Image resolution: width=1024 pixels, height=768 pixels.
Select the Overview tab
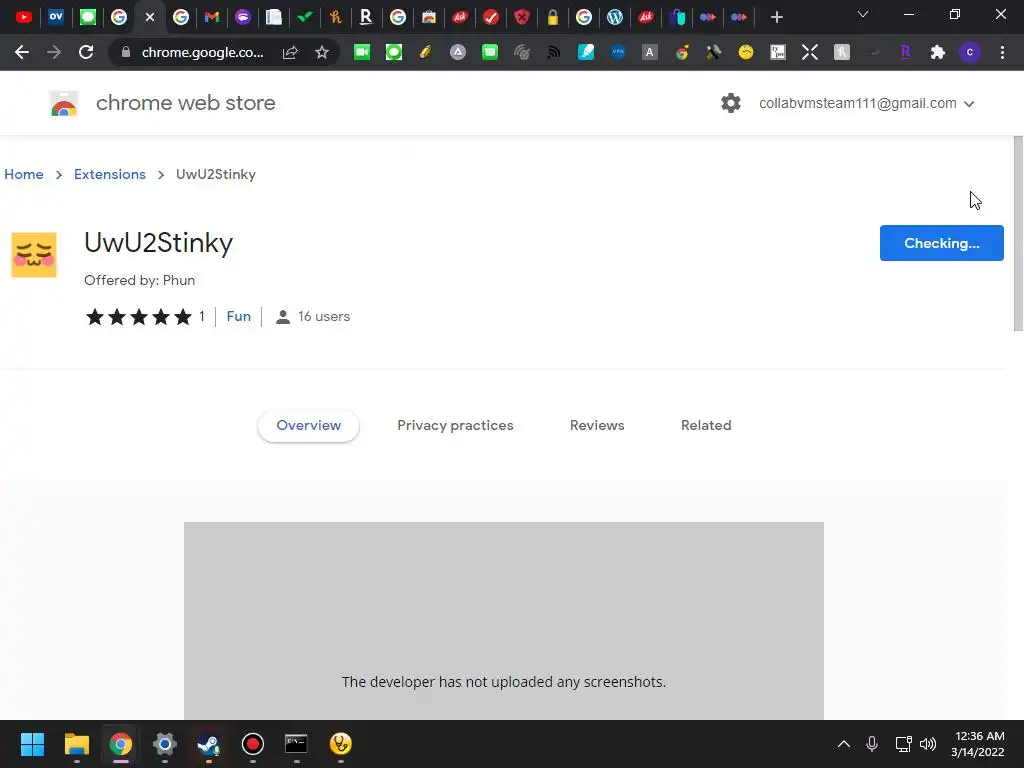click(x=308, y=425)
